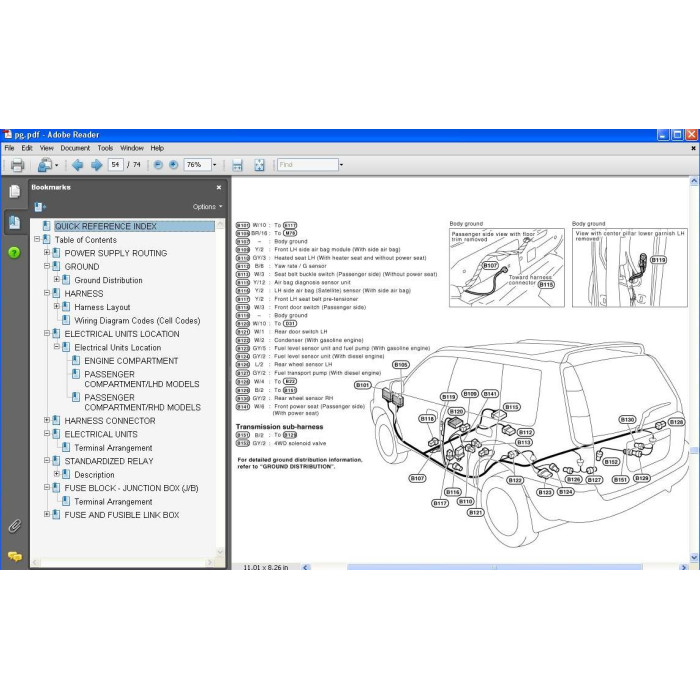Click the new bookmark icon
Screen dimensions: 700x700
pyautogui.click(x=40, y=207)
